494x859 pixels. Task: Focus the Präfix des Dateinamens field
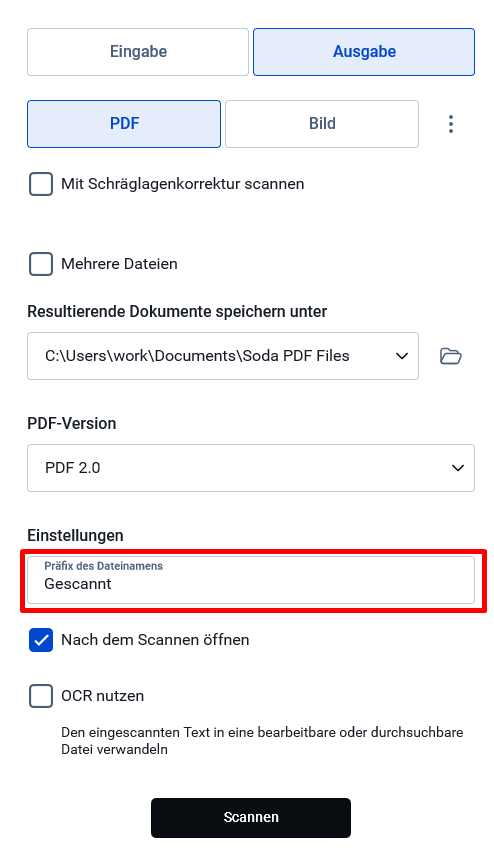[x=251, y=580]
